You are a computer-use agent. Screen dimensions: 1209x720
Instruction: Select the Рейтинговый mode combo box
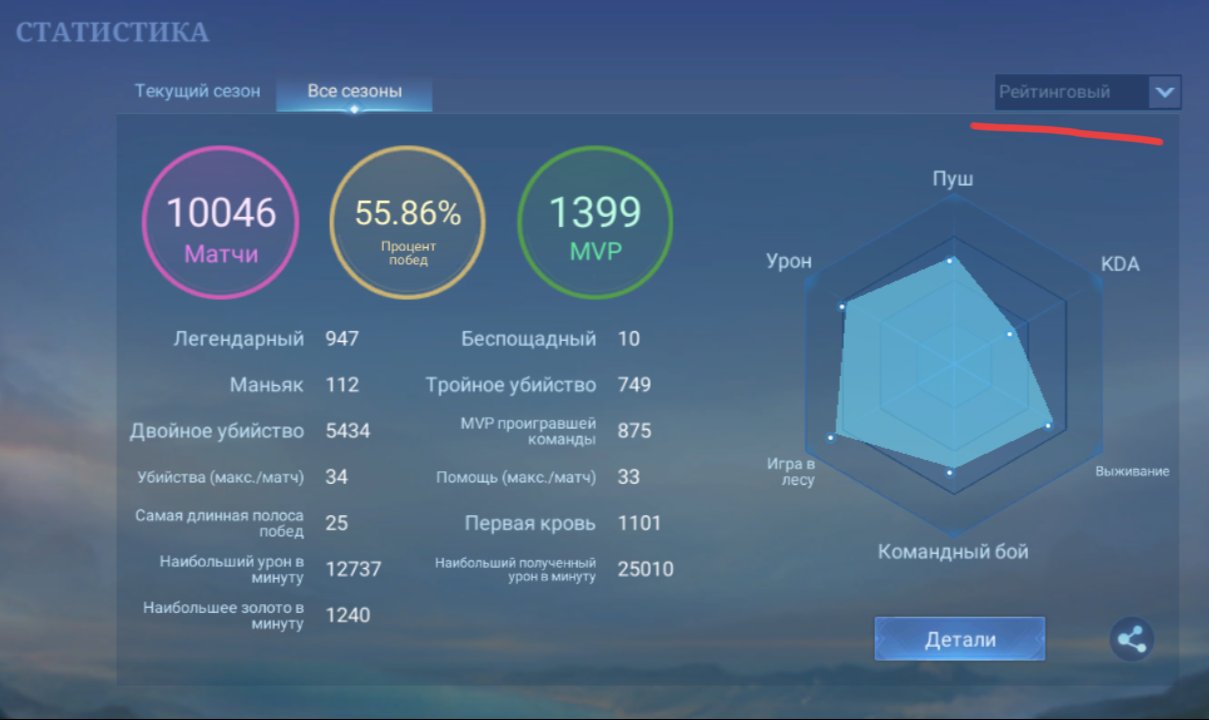coord(1088,92)
